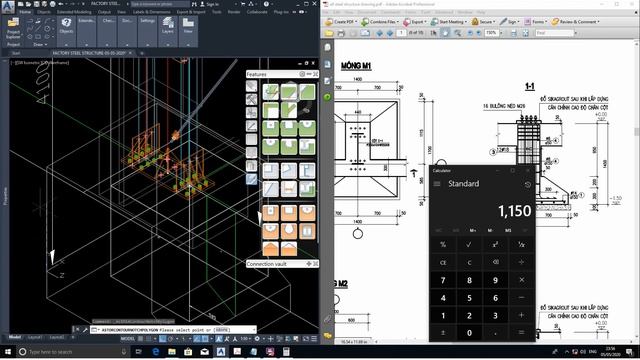Open the workspace switching gear in status bar
The height and width of the screenshot is (360, 640).
pyautogui.click(x=257, y=339)
